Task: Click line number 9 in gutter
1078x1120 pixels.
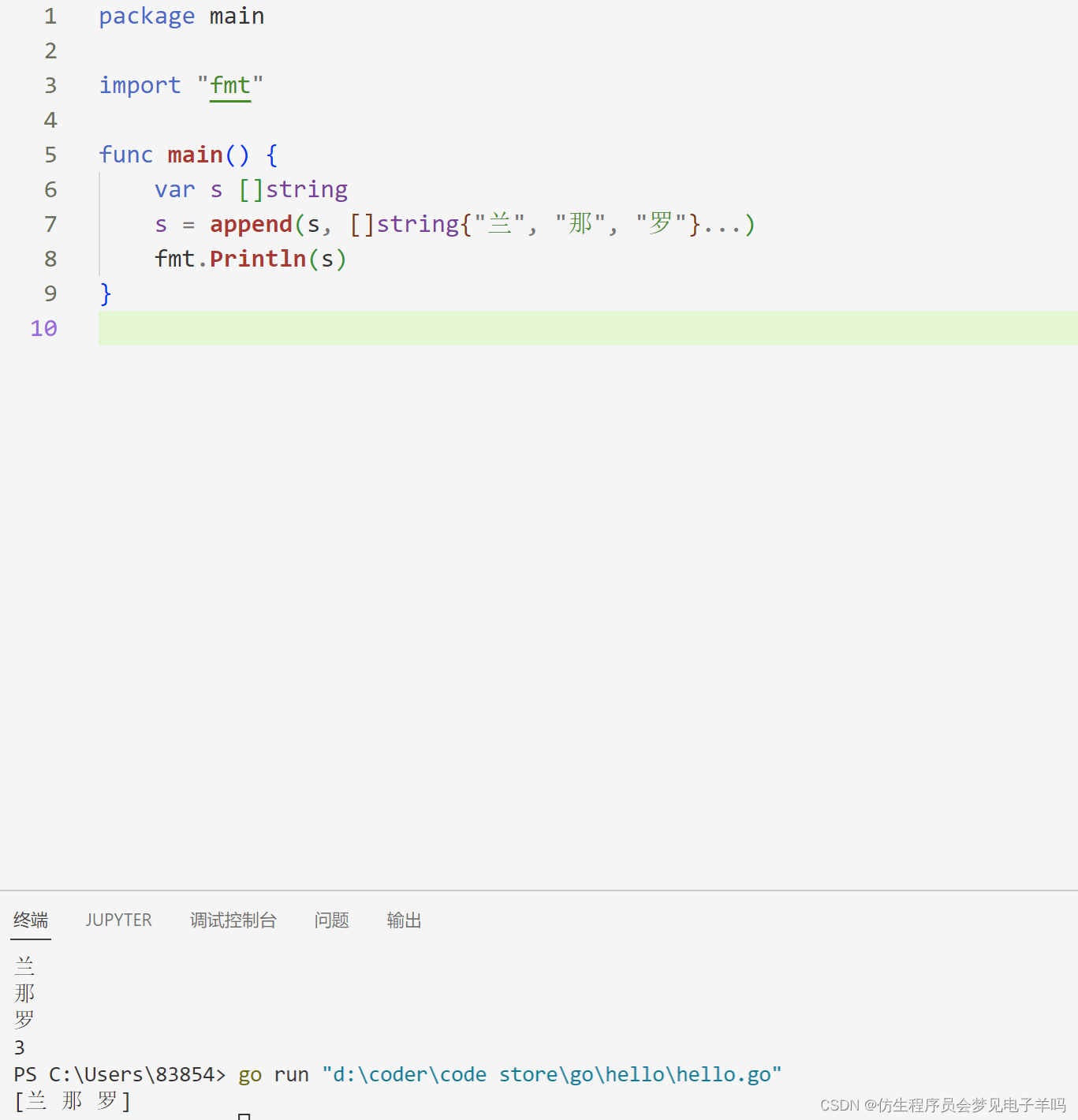Action: tap(50, 293)
